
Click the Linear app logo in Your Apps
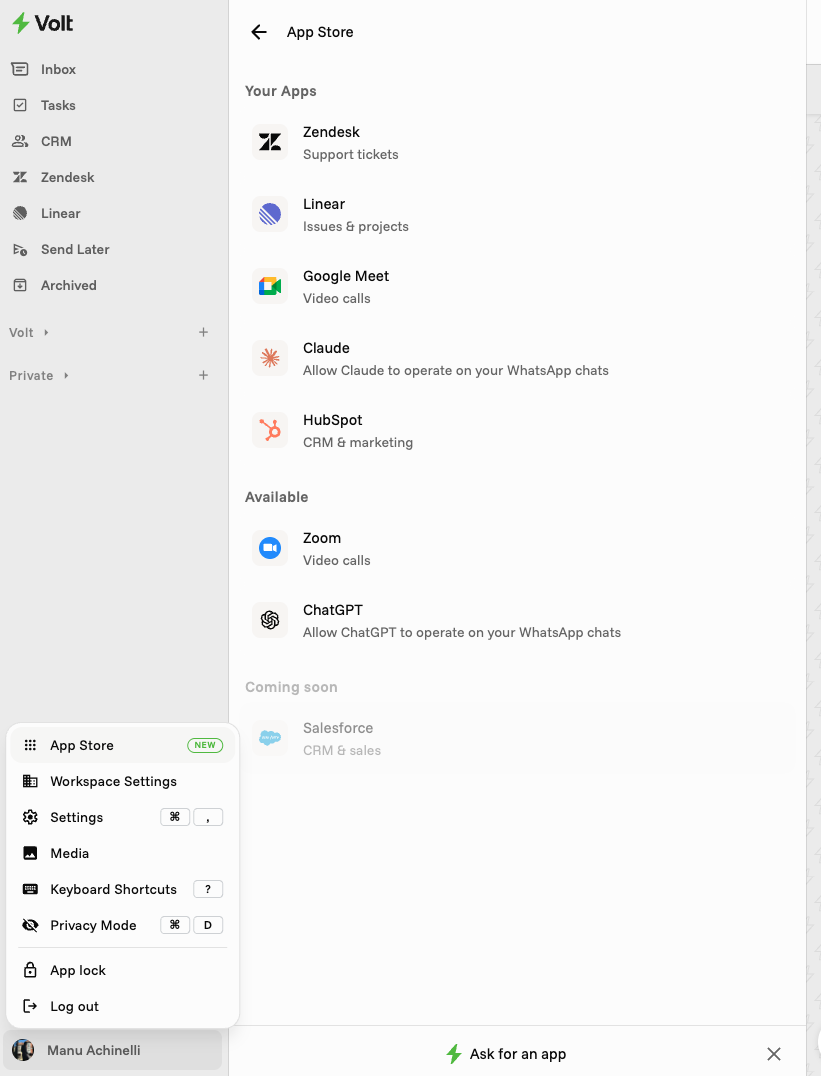coord(270,214)
